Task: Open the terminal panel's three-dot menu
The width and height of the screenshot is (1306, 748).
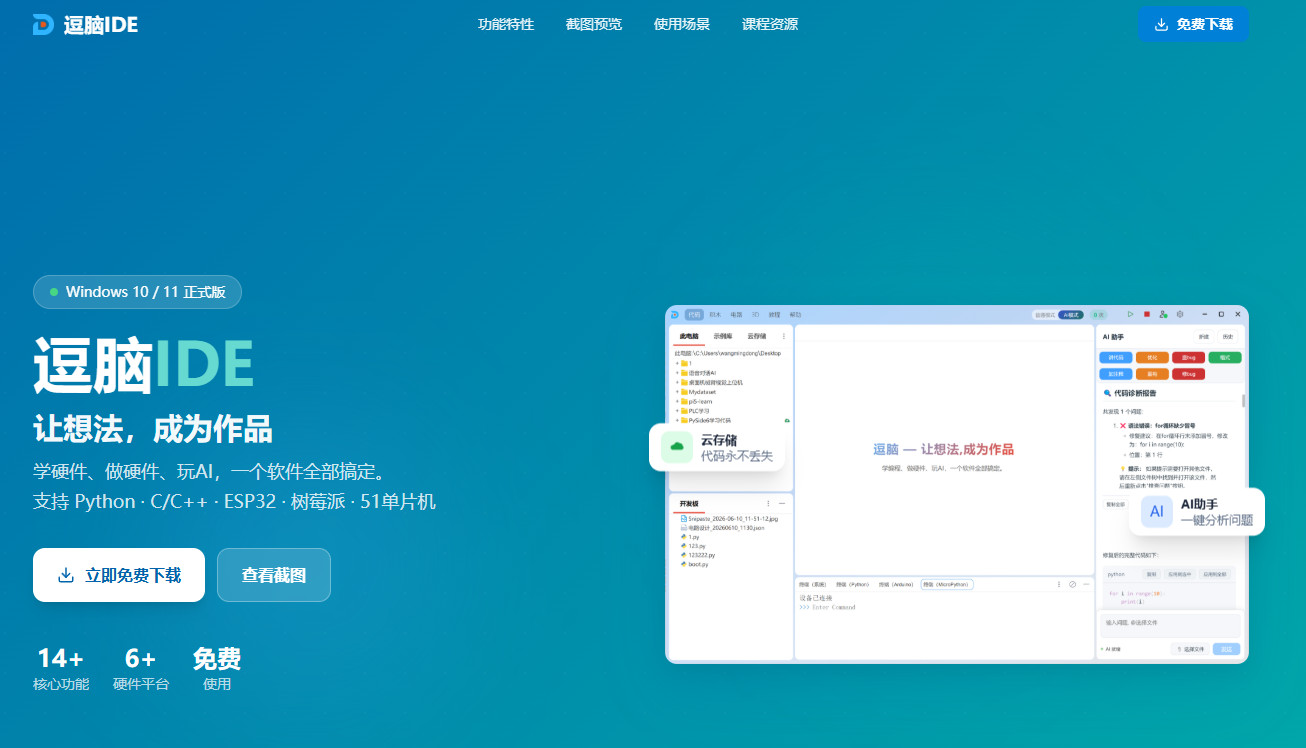Action: pyautogui.click(x=1059, y=584)
